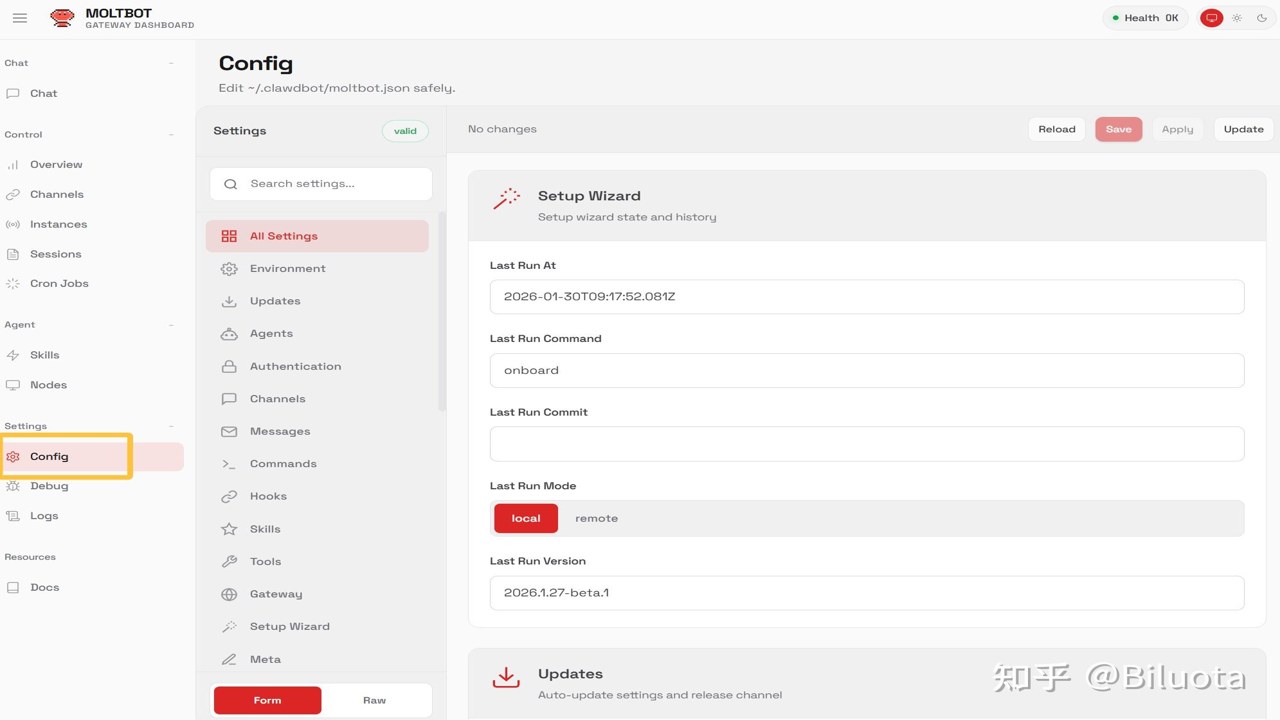Image resolution: width=1280 pixels, height=720 pixels.
Task: Click the Moltbot lobster logo
Action: coord(62,18)
